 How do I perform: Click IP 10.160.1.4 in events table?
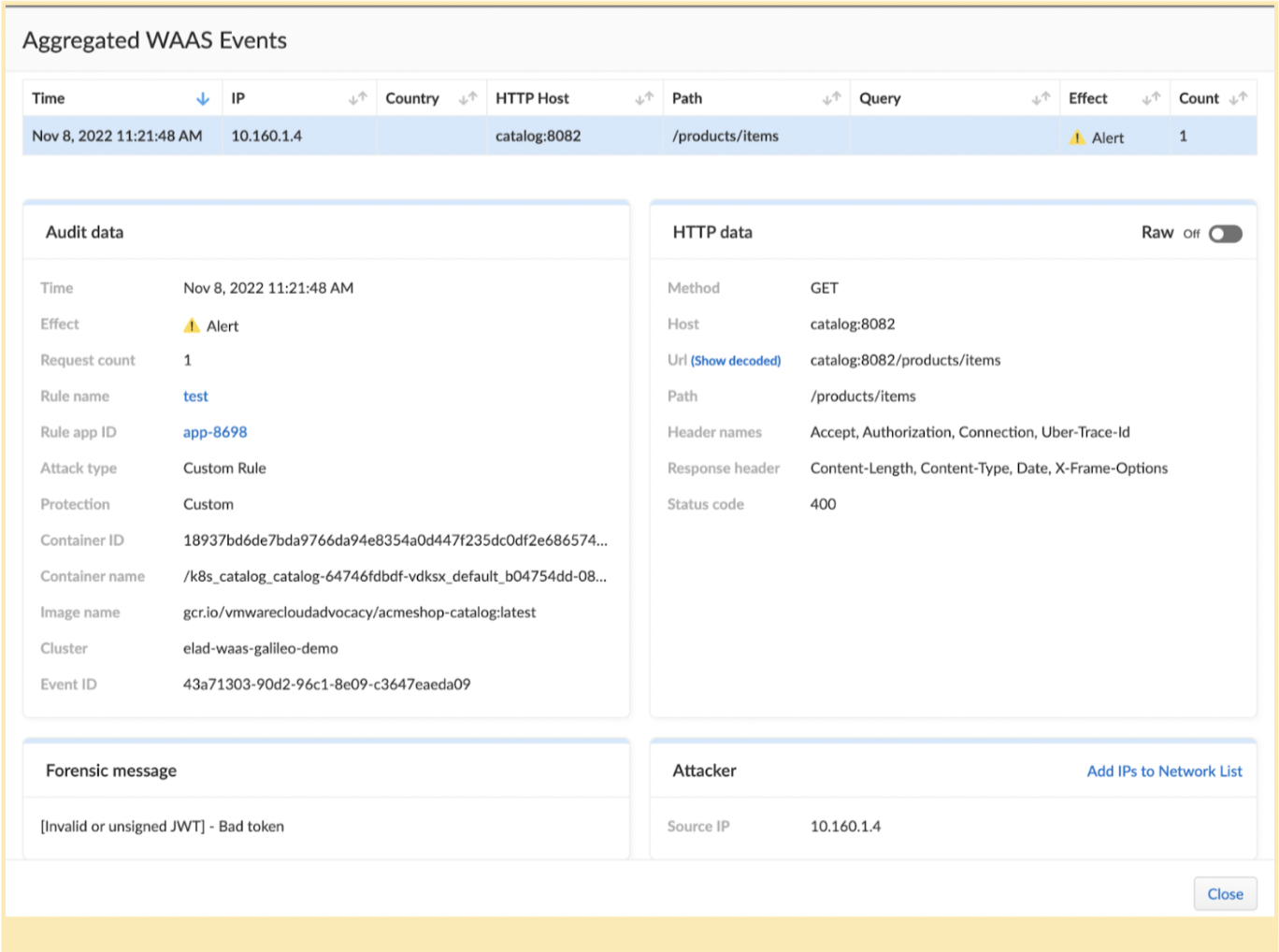266,136
